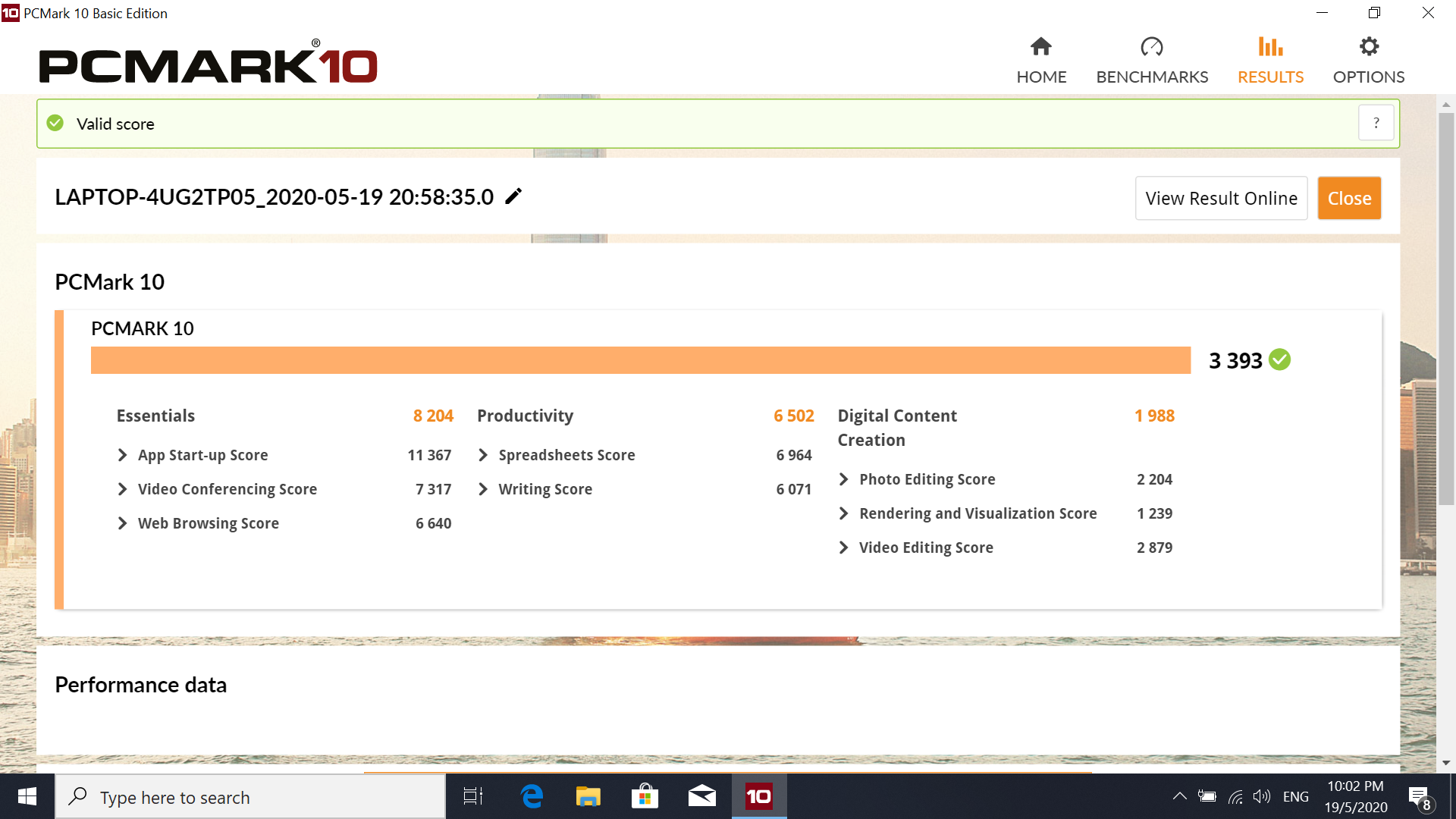The width and height of the screenshot is (1456, 819).
Task: Open File Explorer from taskbar
Action: pyautogui.click(x=588, y=796)
